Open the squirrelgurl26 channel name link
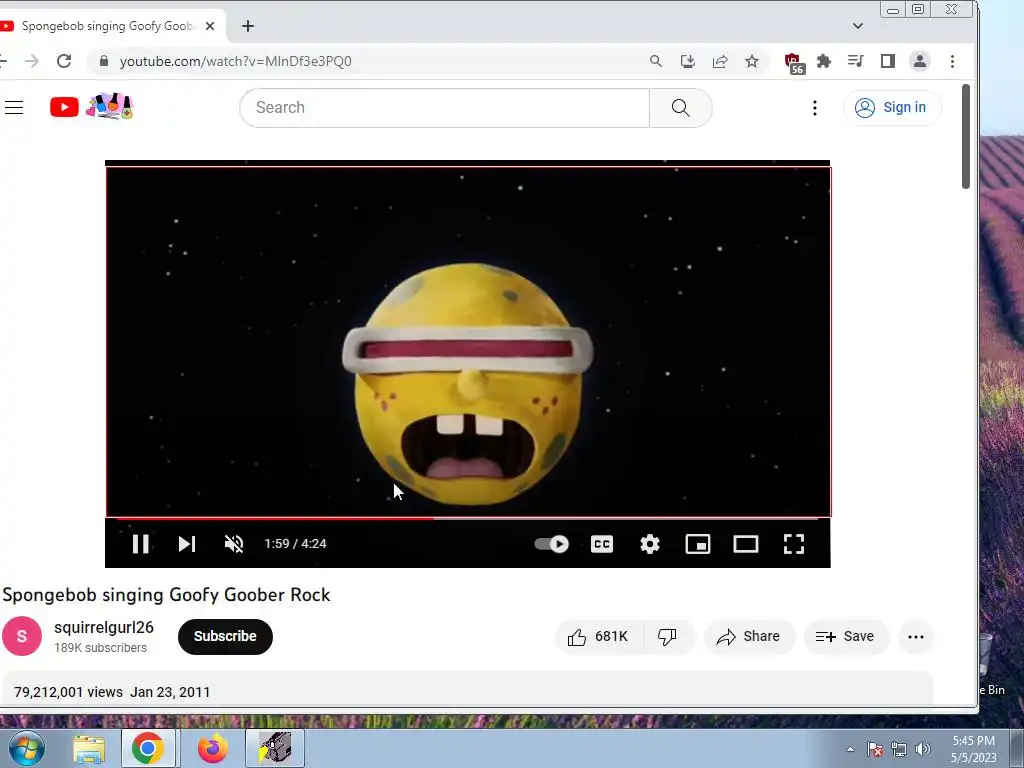Viewport: 1024px width, 768px height. point(104,628)
